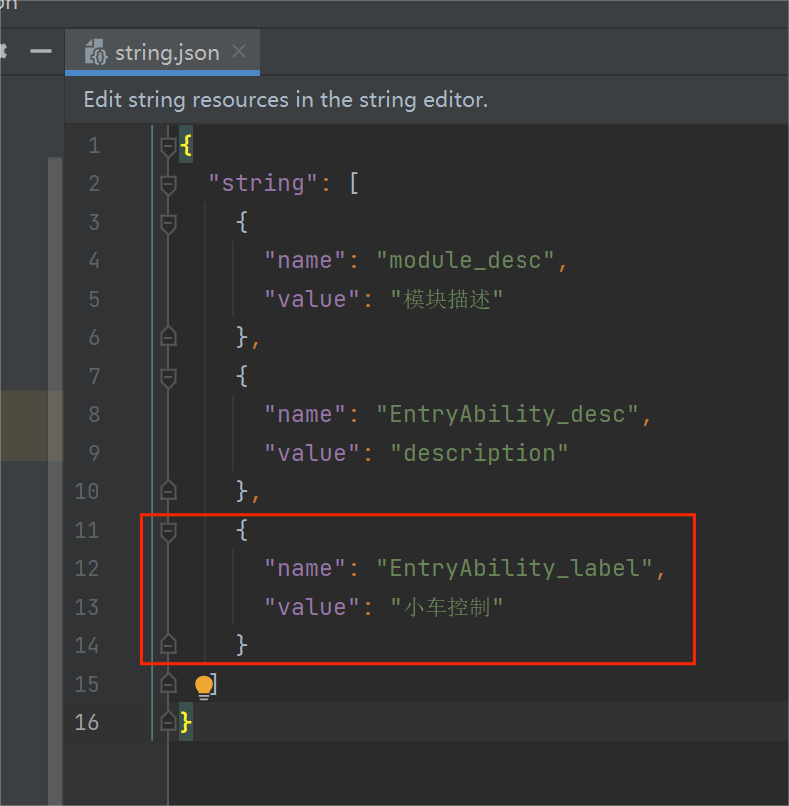Viewport: 789px width, 806px height.
Task: Fold the EntryAbility_desc object at line 7
Action: pos(168,376)
